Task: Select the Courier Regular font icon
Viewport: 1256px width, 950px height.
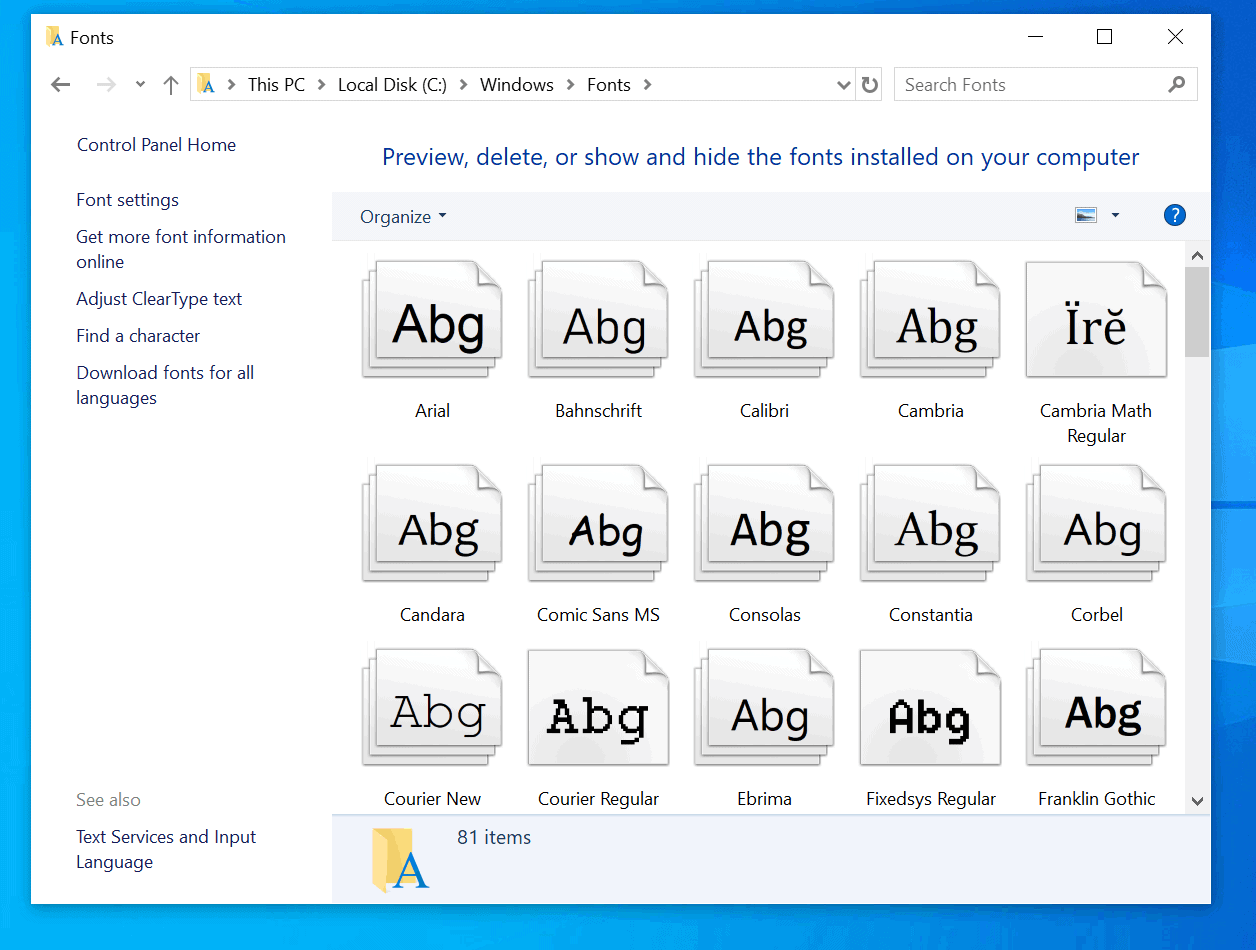Action: (x=598, y=707)
